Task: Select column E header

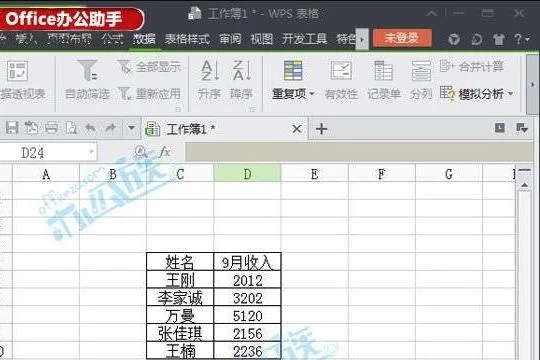Action: [314, 174]
